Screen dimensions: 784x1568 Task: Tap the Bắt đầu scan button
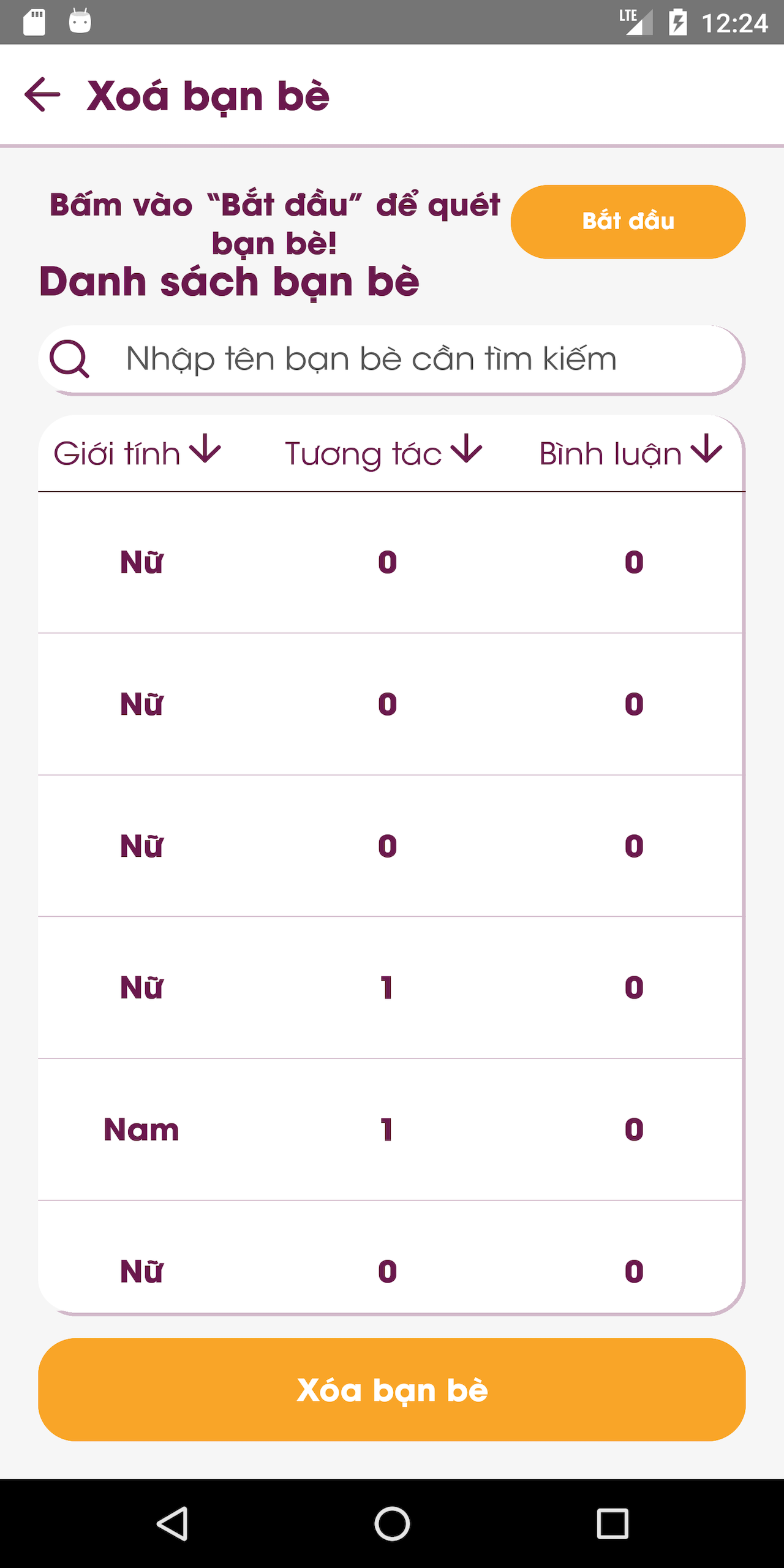click(x=628, y=222)
